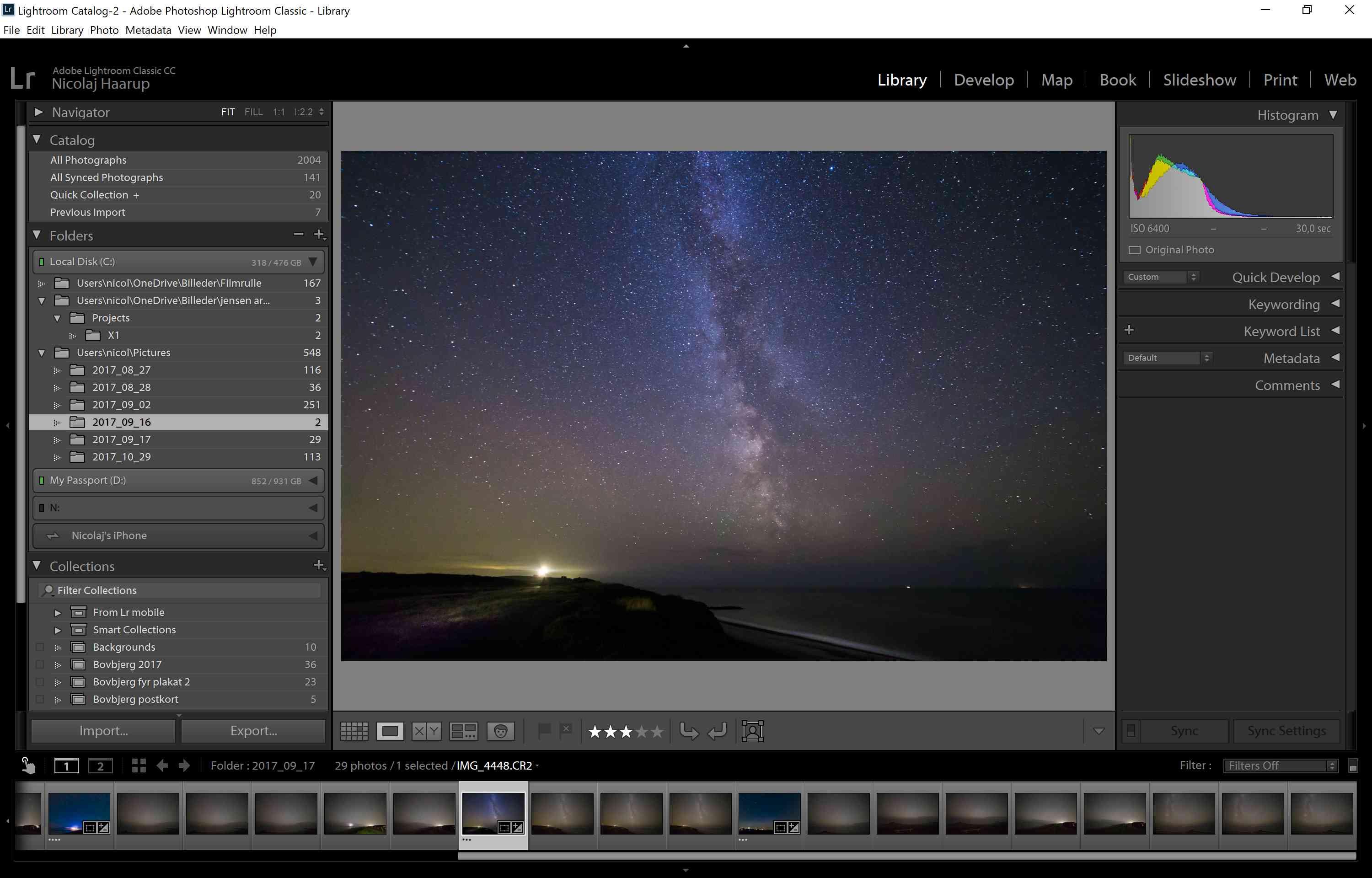Collapse the Histogram panel
The image size is (1372, 878).
point(1333,115)
